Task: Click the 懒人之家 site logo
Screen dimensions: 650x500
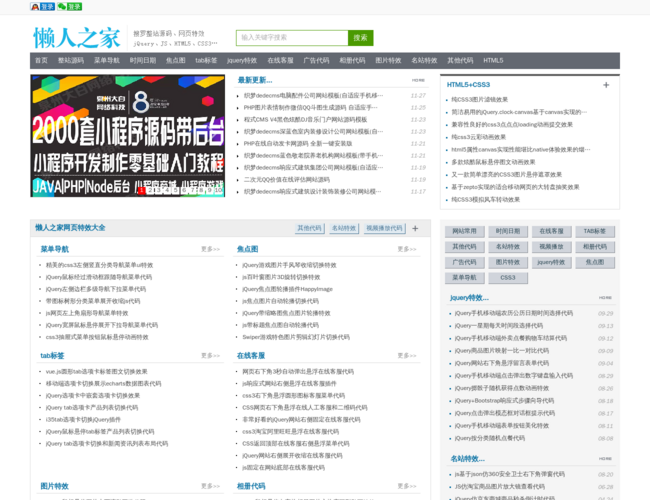Action: [76, 38]
